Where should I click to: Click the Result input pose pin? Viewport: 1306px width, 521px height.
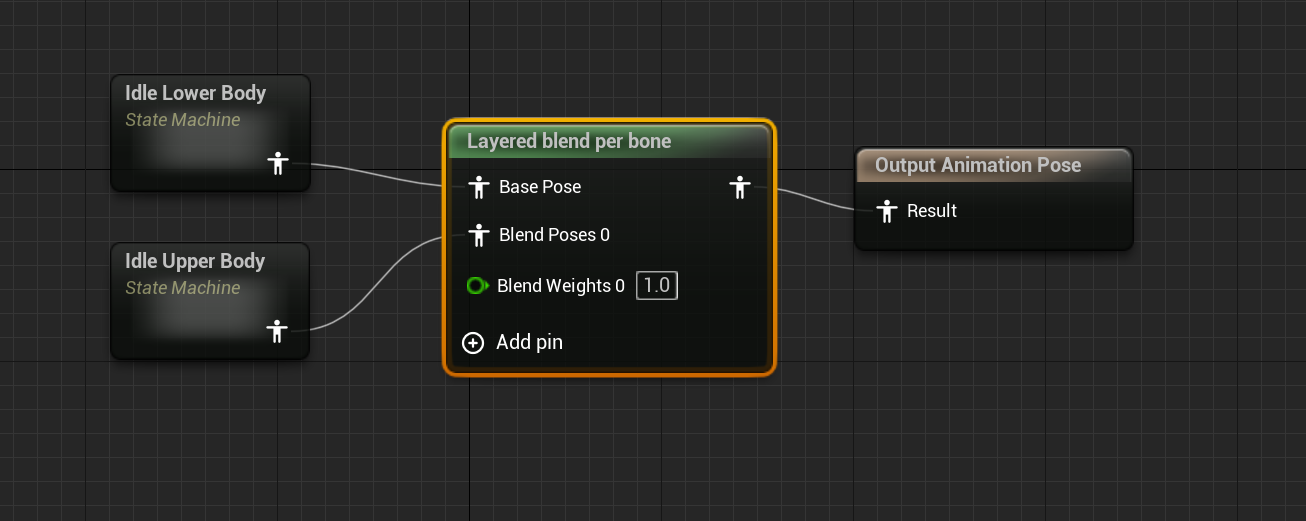(886, 211)
